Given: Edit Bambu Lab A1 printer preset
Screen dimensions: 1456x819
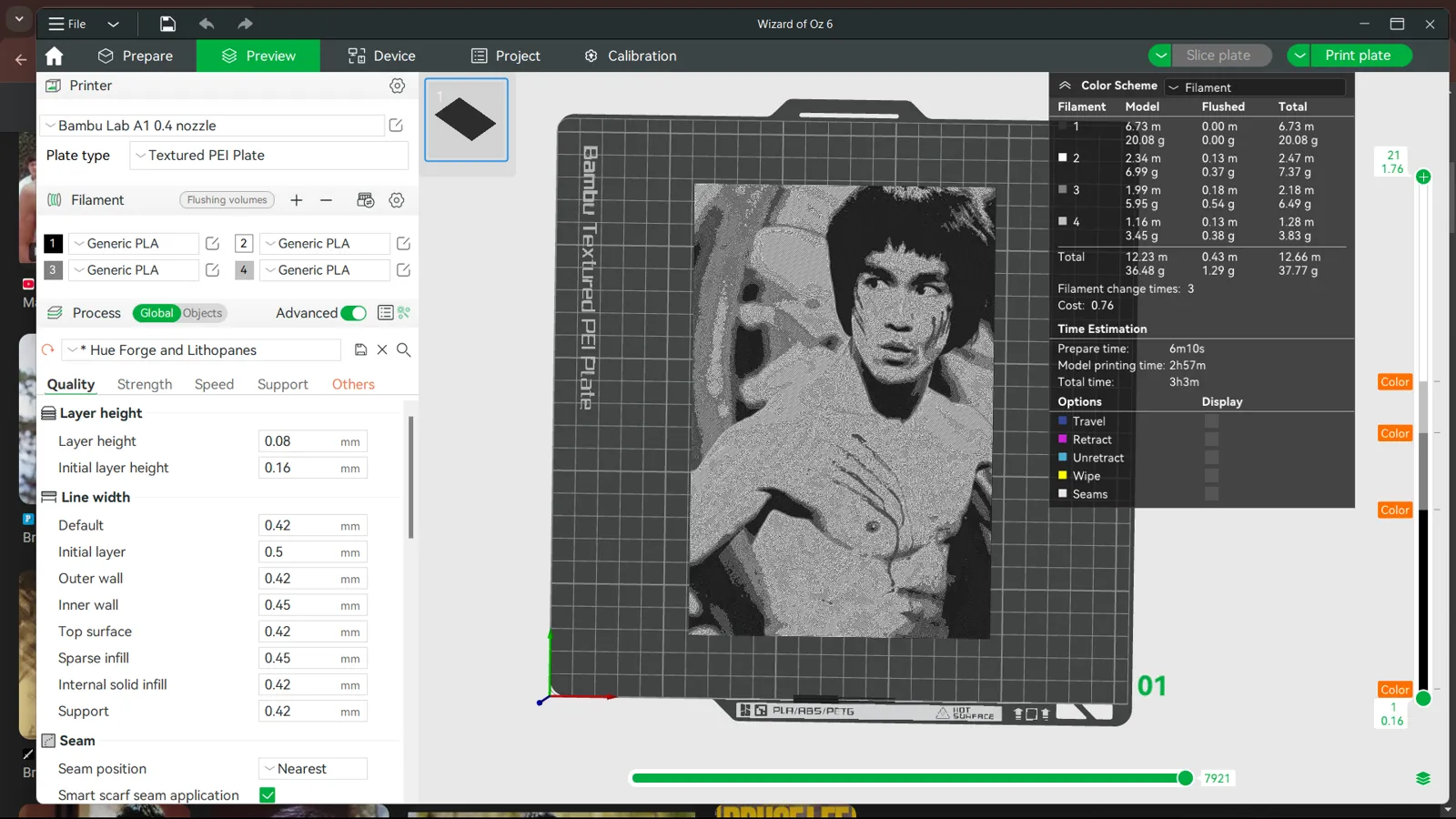Looking at the screenshot, I should (x=396, y=126).
